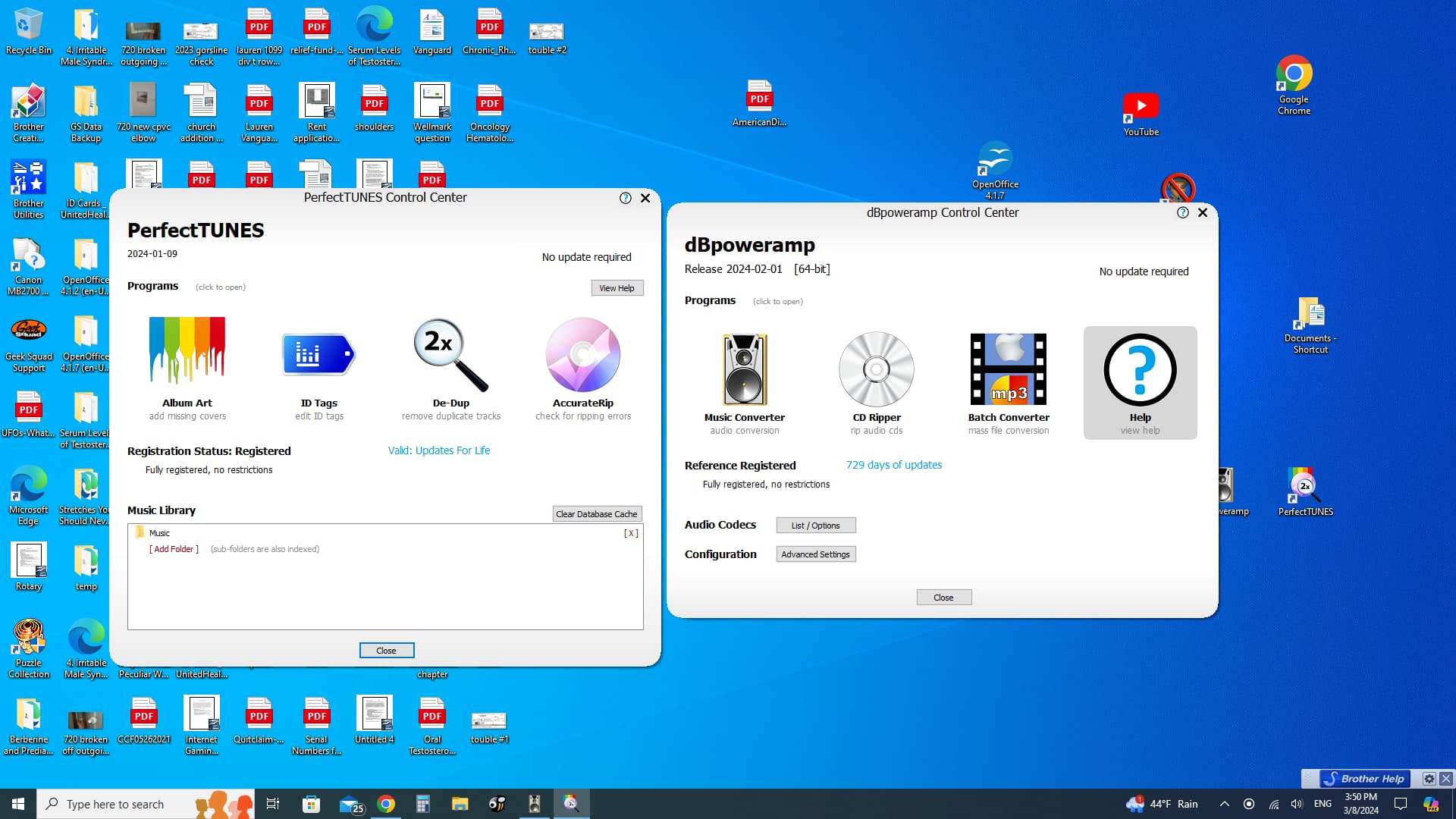Open List / Options for Audio Codecs
Image resolution: width=1456 pixels, height=819 pixels.
(816, 526)
